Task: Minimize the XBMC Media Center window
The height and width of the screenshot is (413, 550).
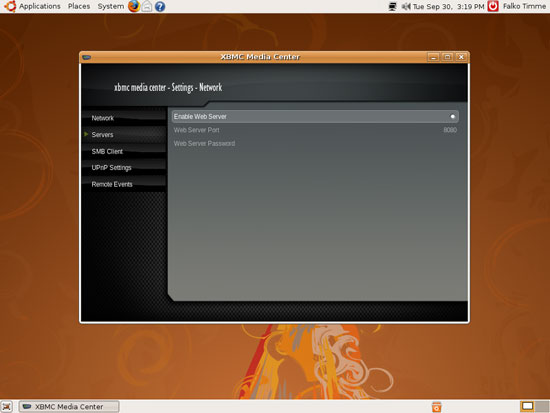Action: pos(433,57)
